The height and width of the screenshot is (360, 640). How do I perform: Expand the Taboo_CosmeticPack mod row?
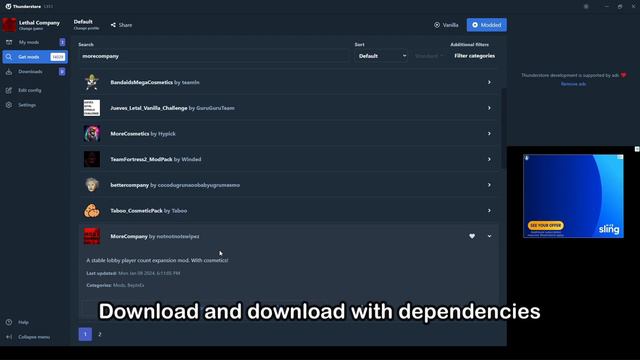(289, 211)
